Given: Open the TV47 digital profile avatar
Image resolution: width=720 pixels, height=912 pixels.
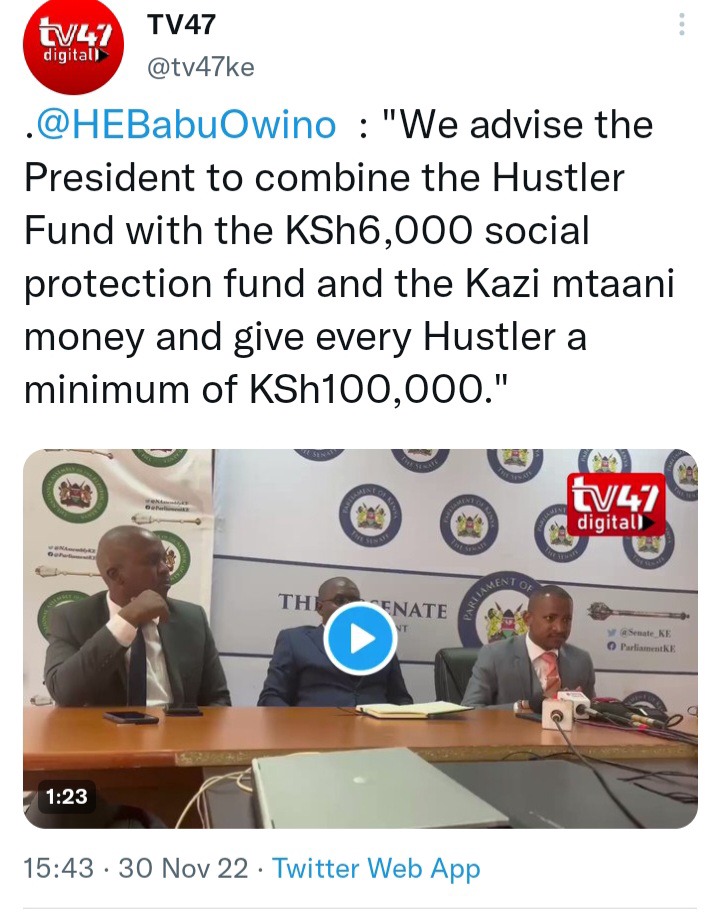Looking at the screenshot, I should click(73, 45).
